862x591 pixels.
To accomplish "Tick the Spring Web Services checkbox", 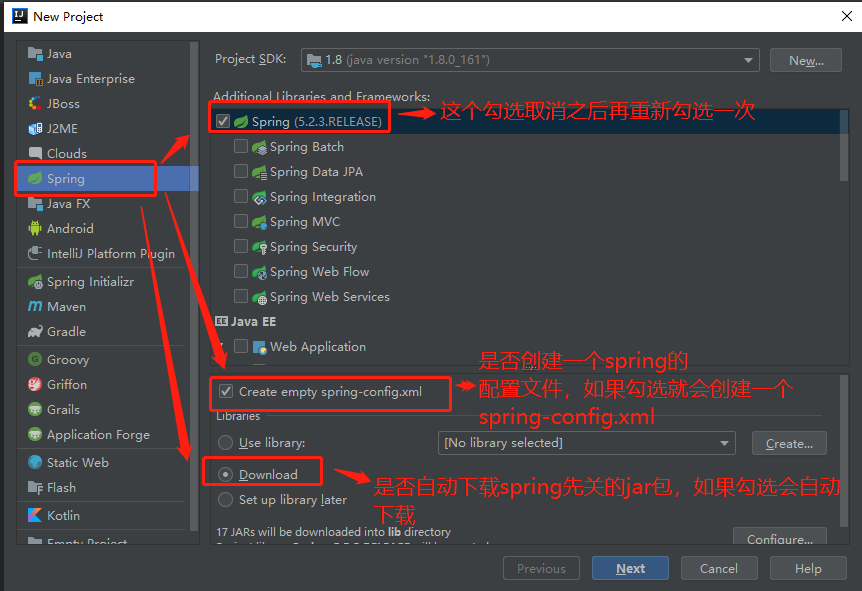I will click(x=241, y=296).
